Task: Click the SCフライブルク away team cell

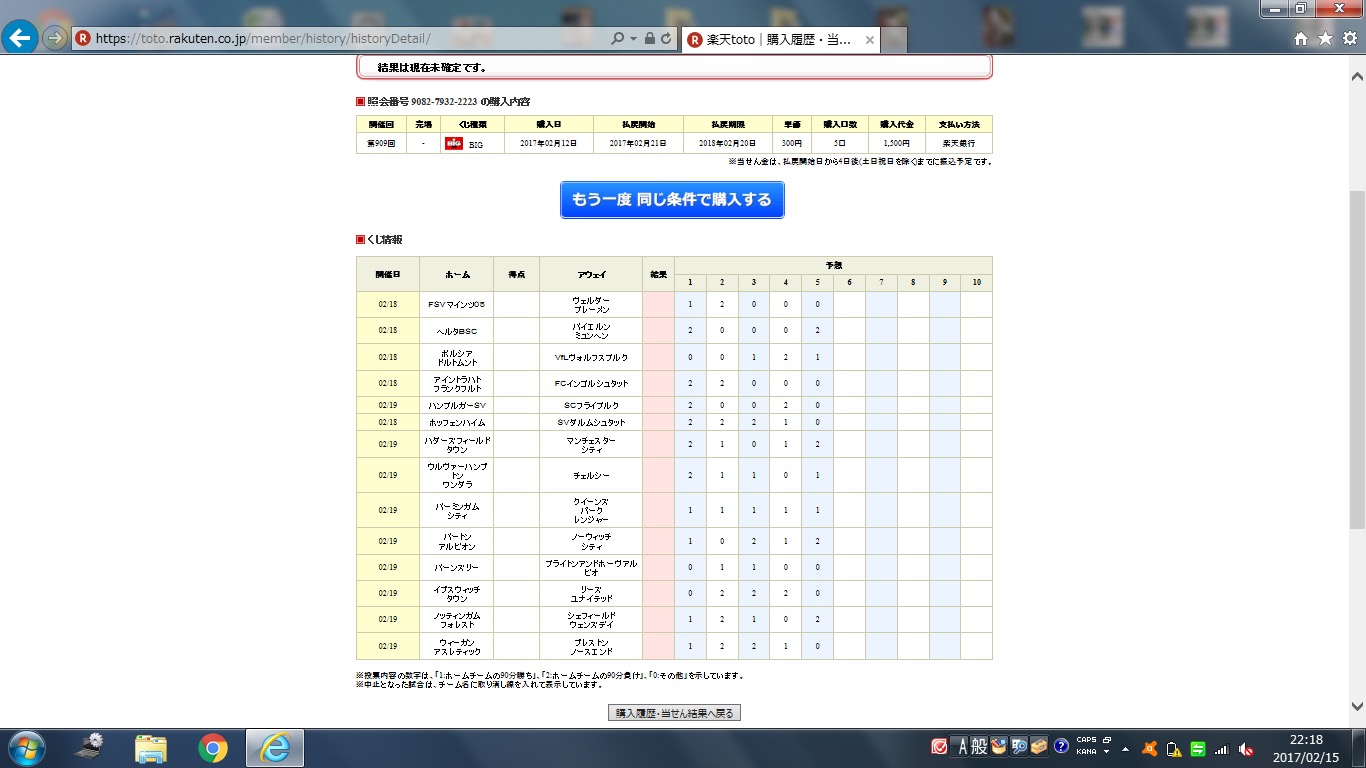Action: coord(591,405)
